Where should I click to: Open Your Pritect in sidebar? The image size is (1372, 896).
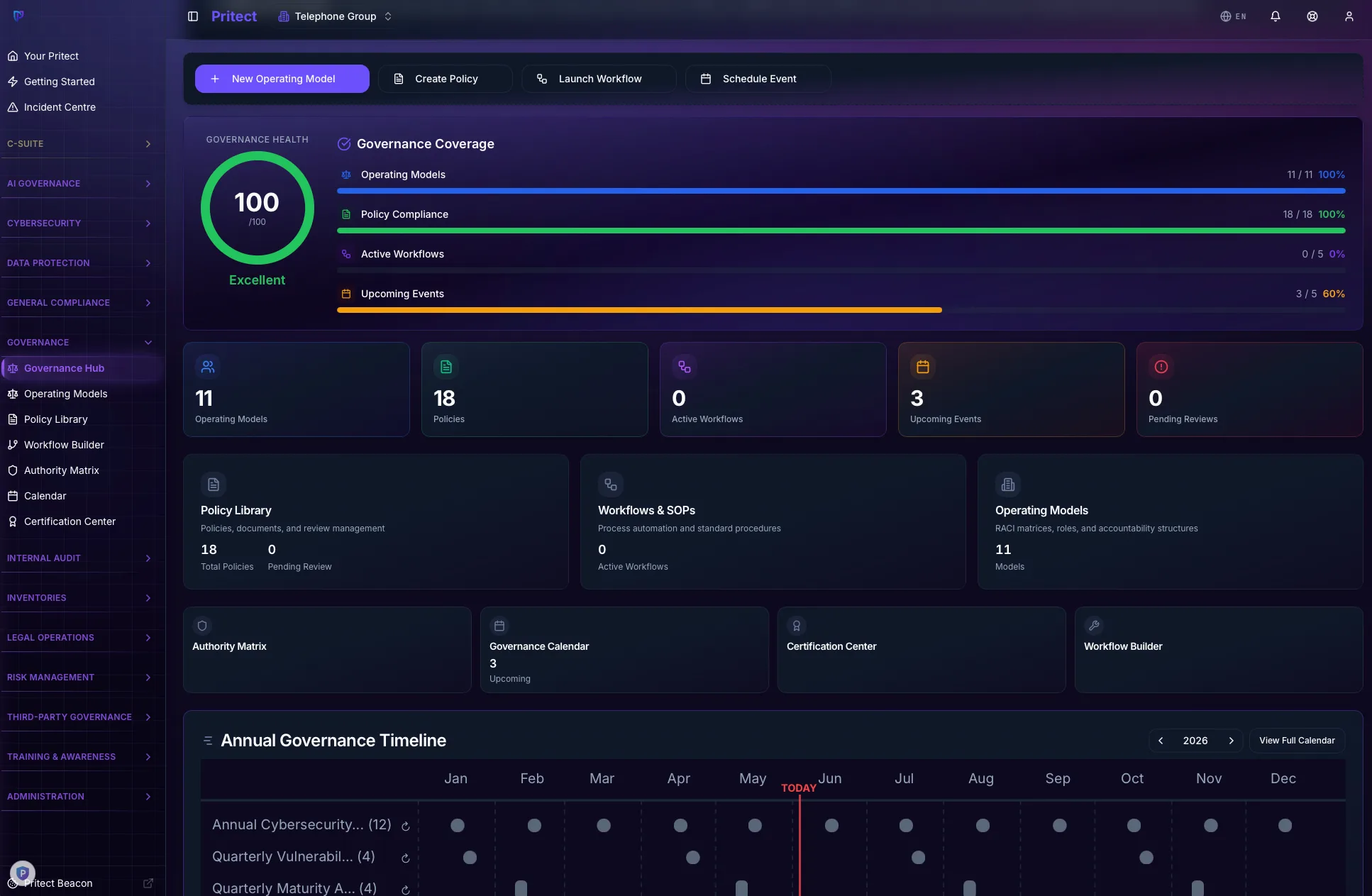(x=81, y=56)
